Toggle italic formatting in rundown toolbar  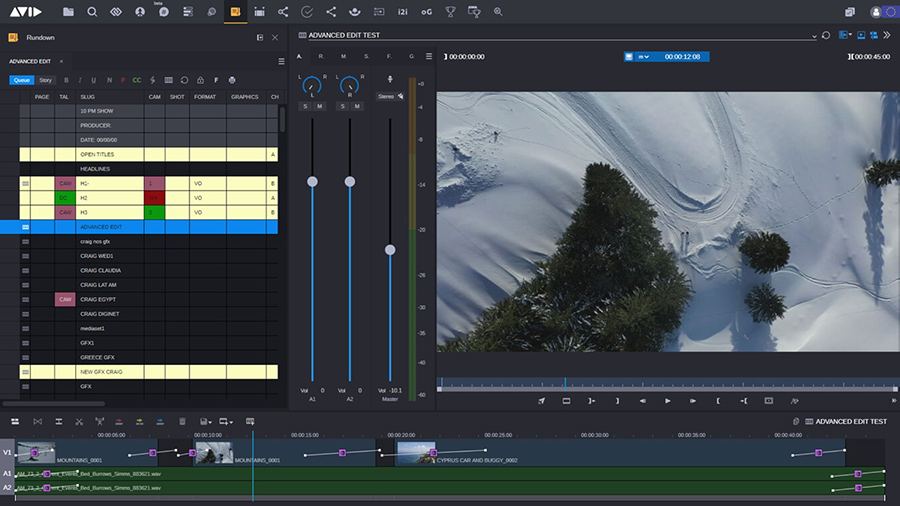point(80,80)
